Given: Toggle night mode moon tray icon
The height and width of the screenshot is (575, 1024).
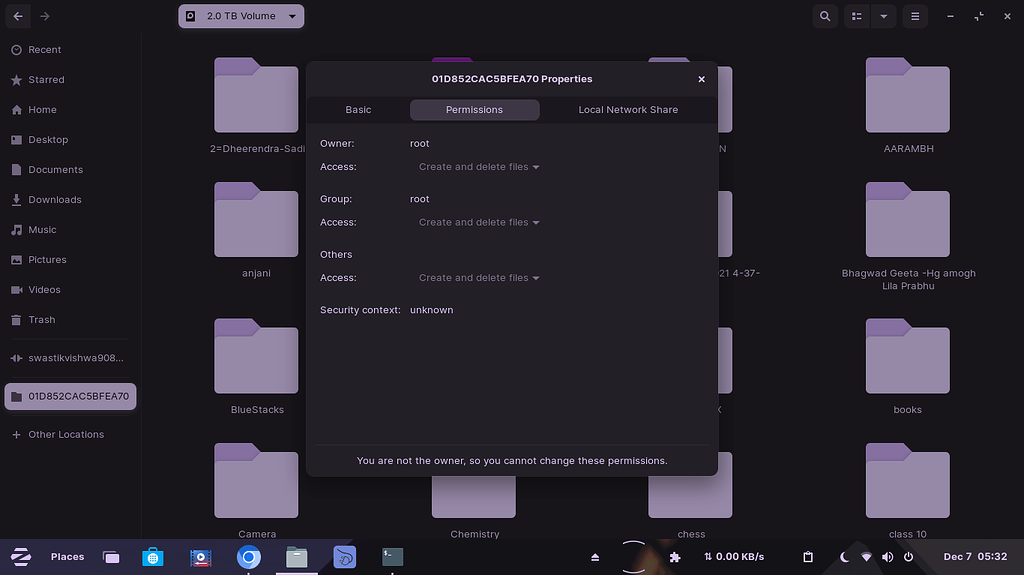Looking at the screenshot, I should click(x=844, y=557).
